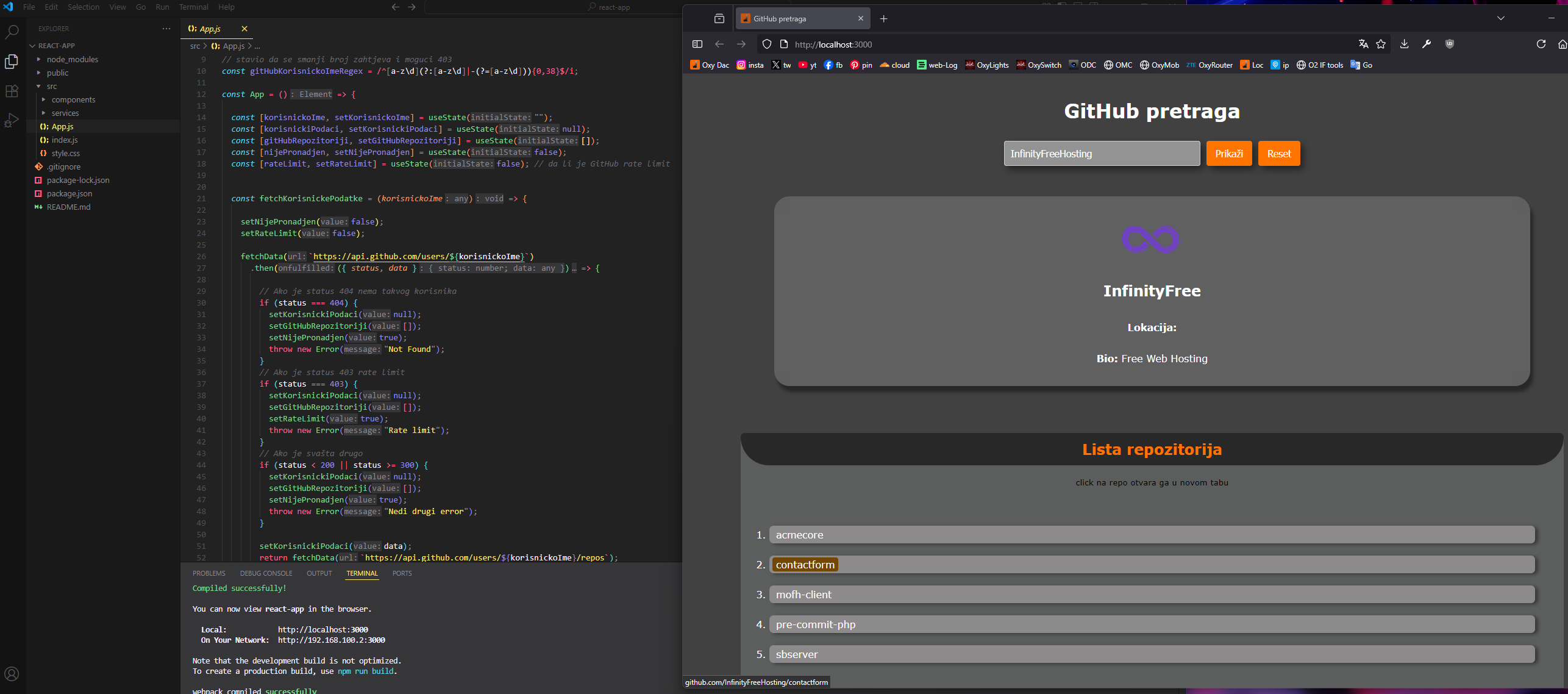
Task: Expand the public folder
Action: pos(57,73)
